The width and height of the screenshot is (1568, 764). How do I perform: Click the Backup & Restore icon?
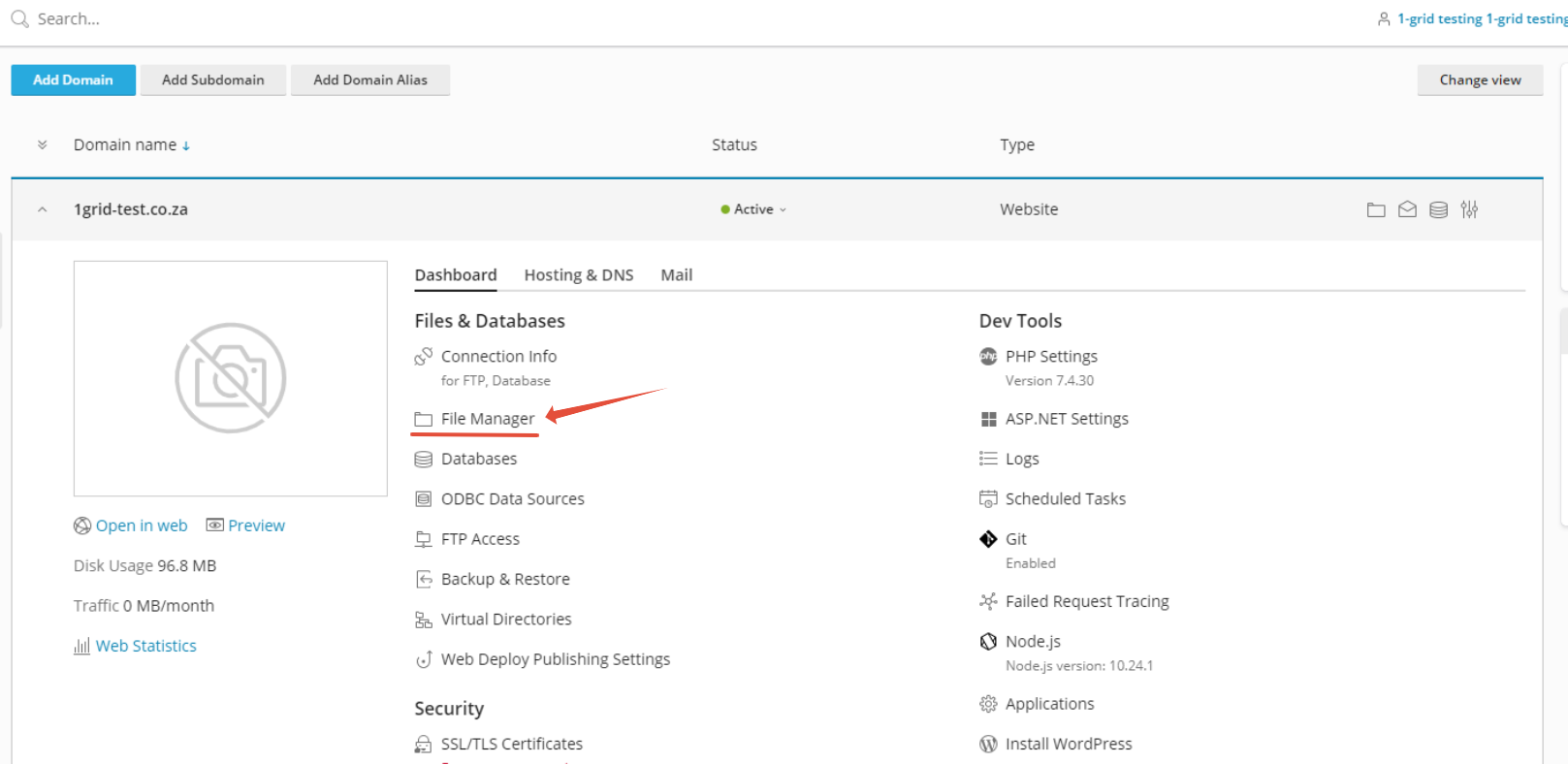(x=423, y=579)
